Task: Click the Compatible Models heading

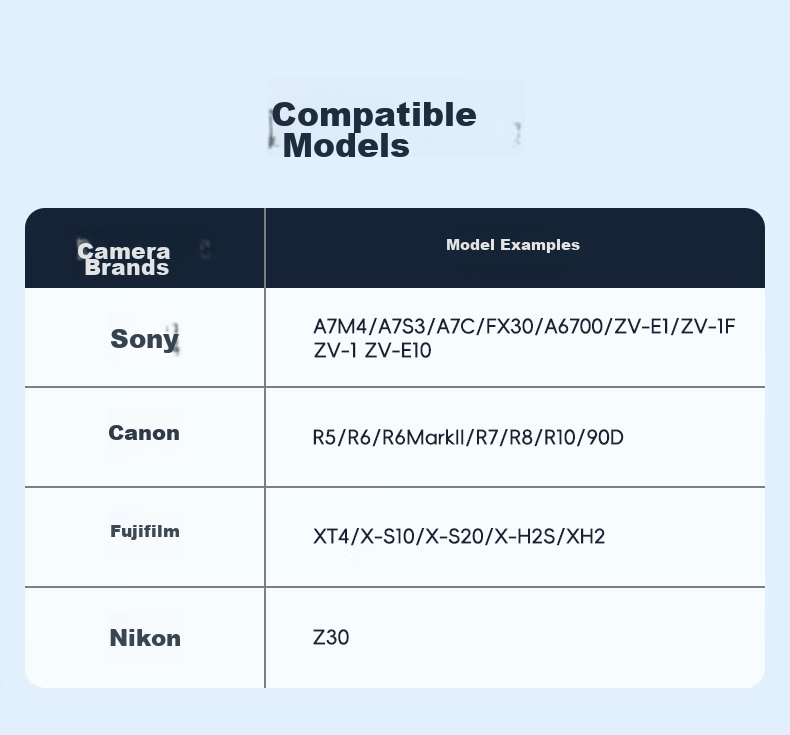Action: 373,130
